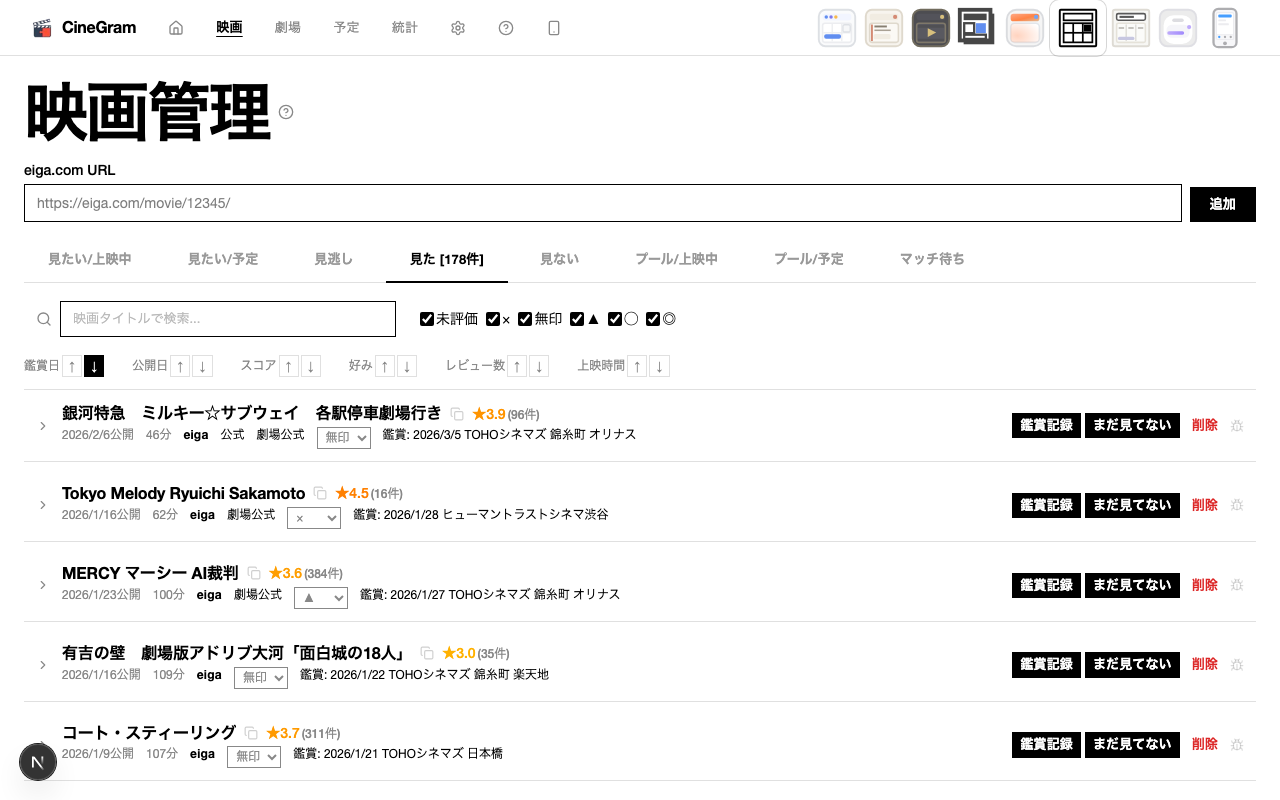Open settings via the gear icon
The height and width of the screenshot is (800, 1280).
point(458,28)
